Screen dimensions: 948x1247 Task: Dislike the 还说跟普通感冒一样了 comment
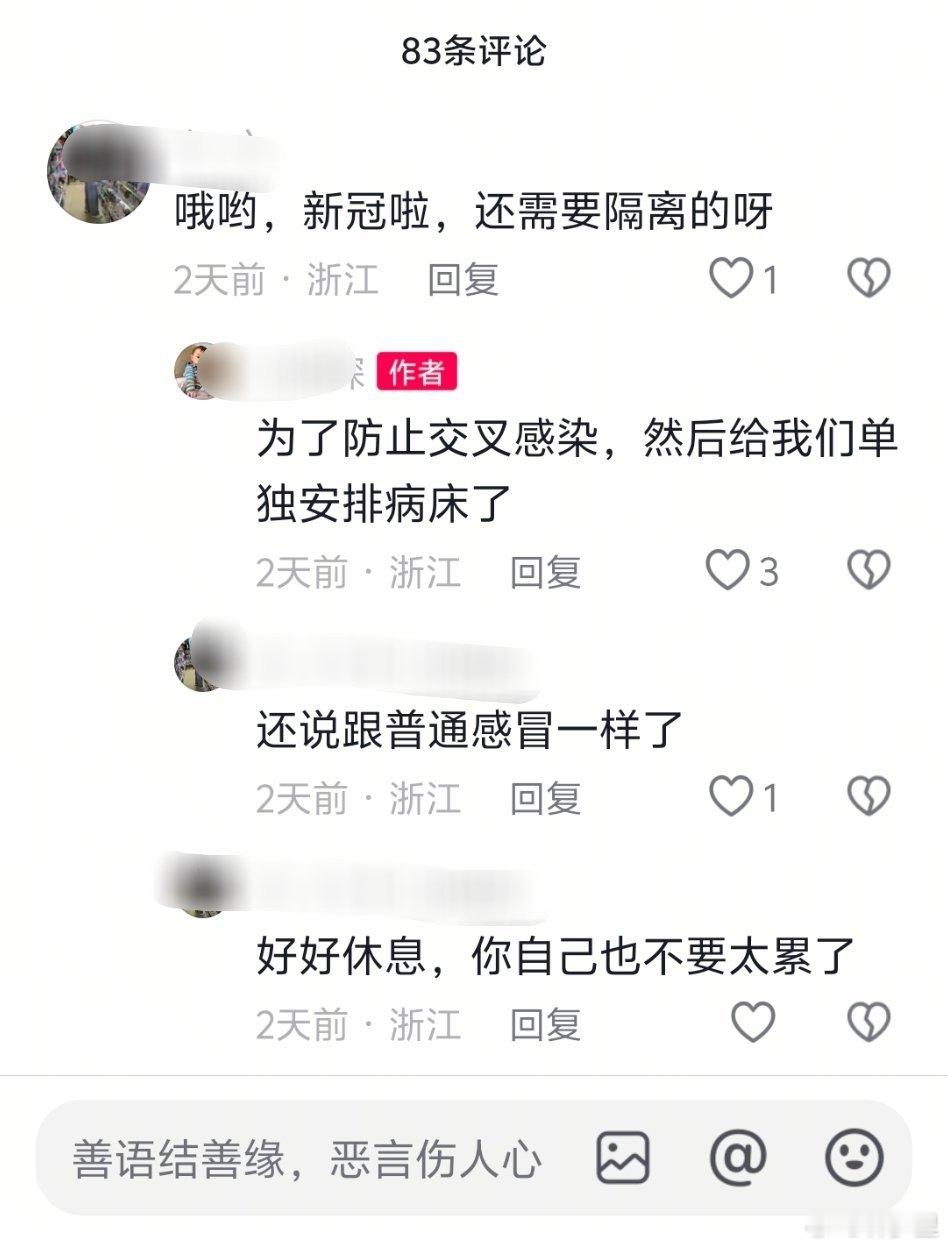click(868, 797)
